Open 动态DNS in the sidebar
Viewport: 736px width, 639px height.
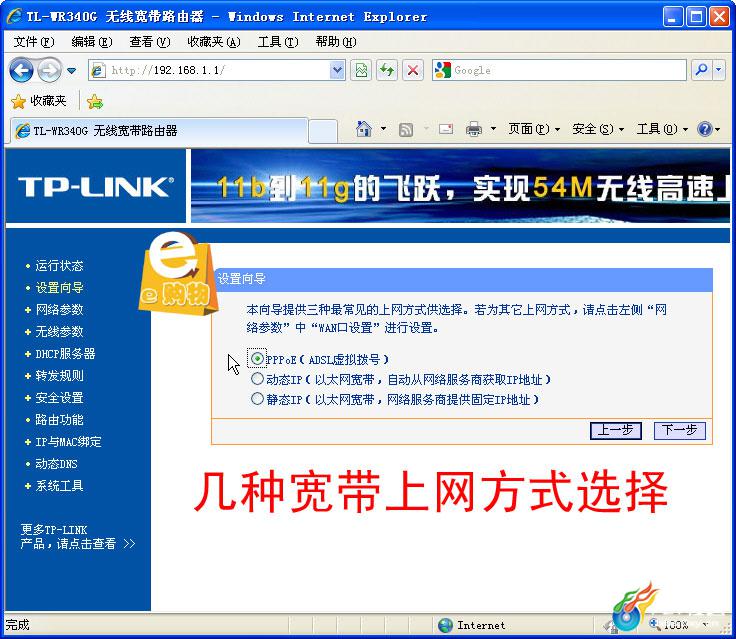pos(56,464)
